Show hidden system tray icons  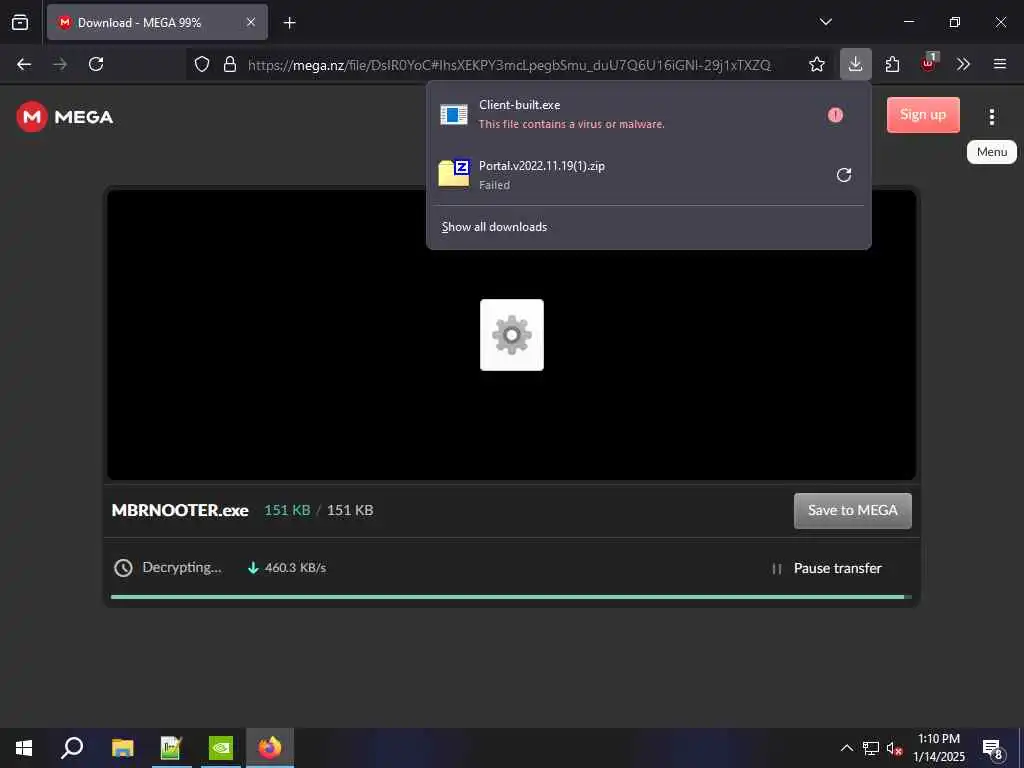846,748
